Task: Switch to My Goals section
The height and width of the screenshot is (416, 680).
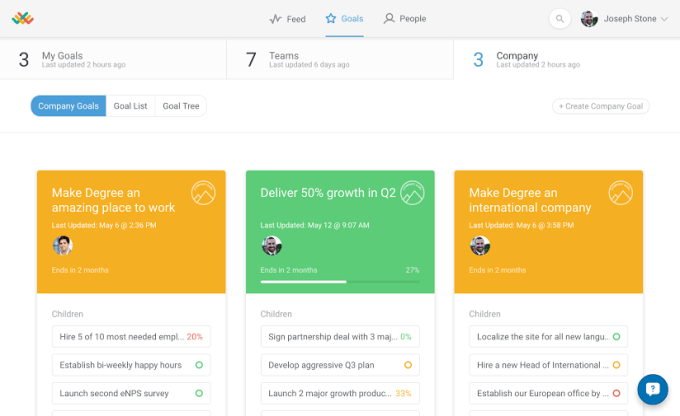Action: pyautogui.click(x=113, y=59)
